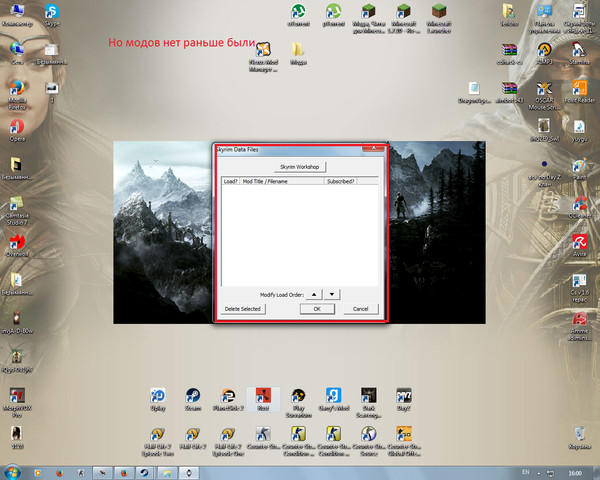Launch the Paint desktop shortcut

(x=579, y=169)
